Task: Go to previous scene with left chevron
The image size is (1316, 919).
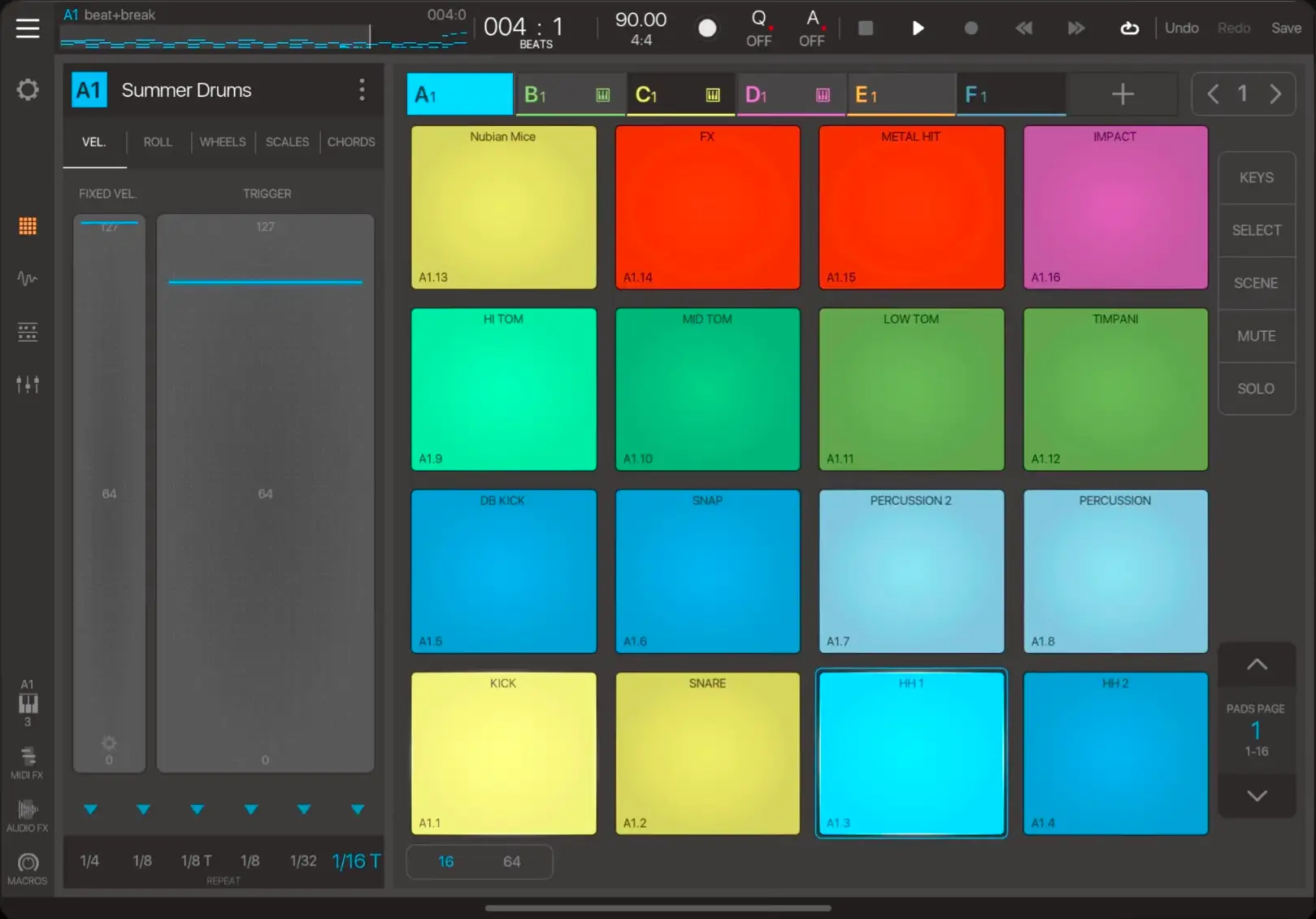Action: click(1213, 94)
